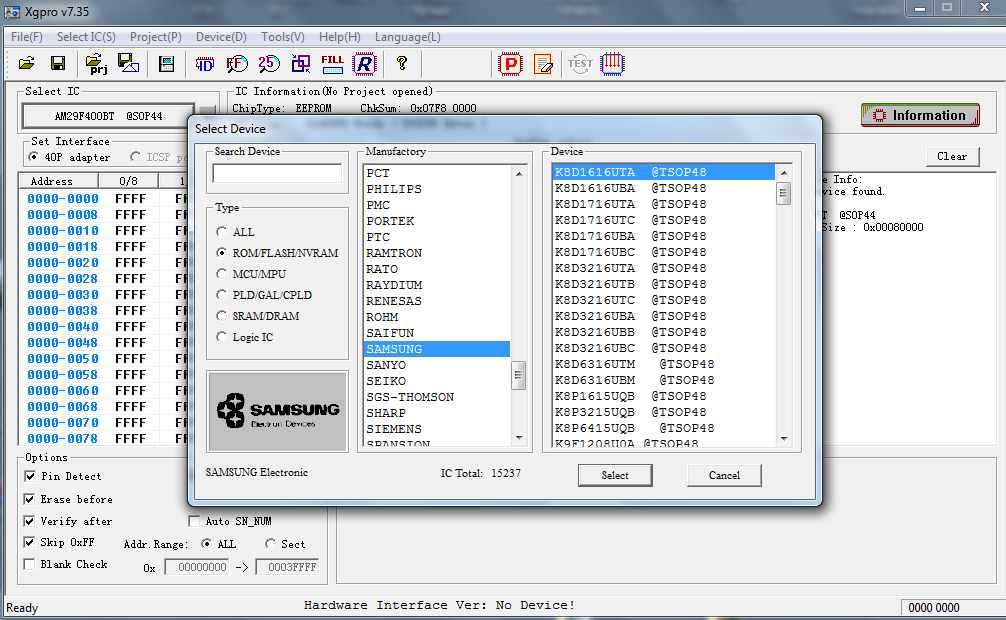This screenshot has width=1006, height=620.
Task: Click the end address field 0003FFFF
Action: coord(287,567)
